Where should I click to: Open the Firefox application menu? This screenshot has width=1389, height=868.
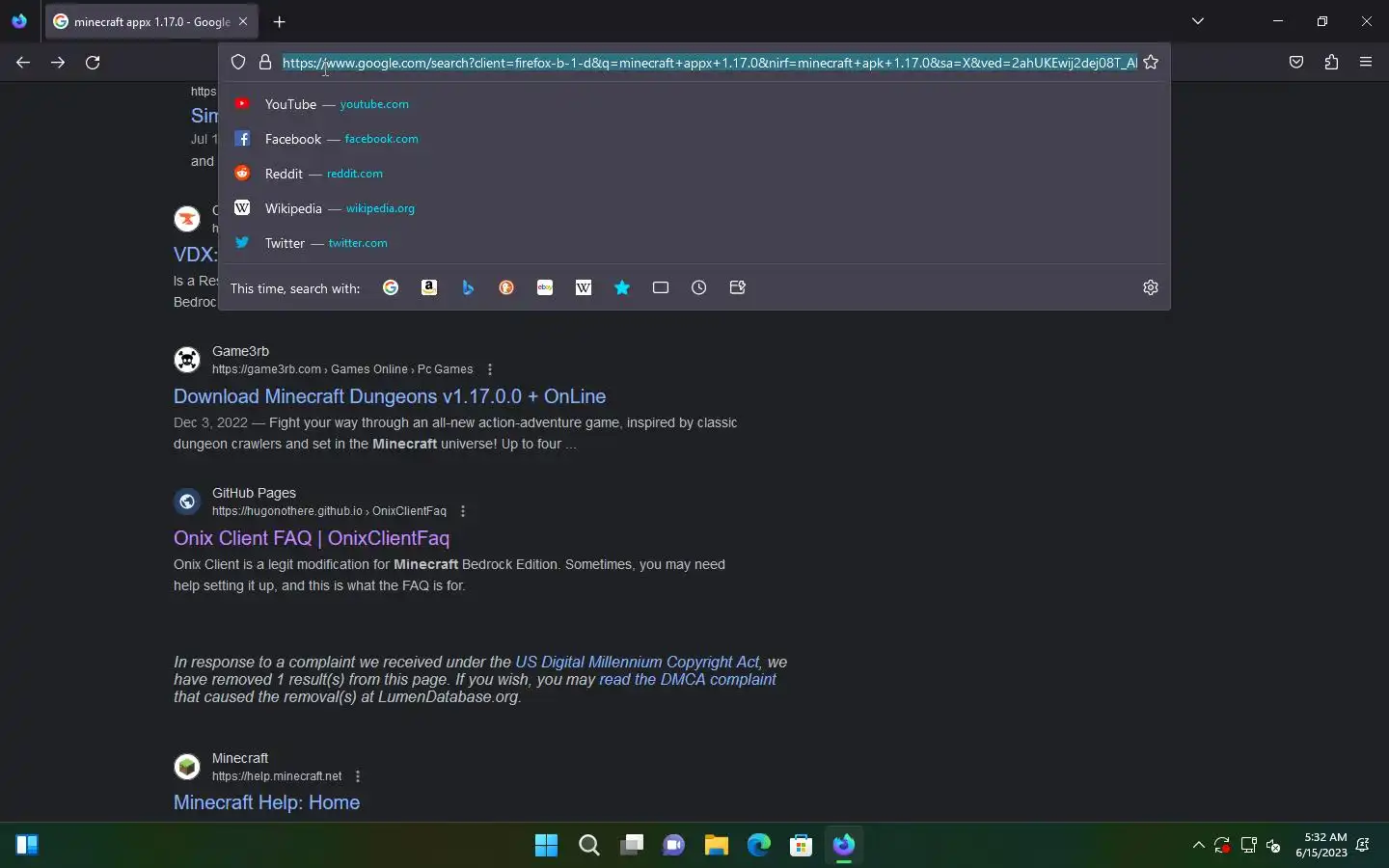click(1366, 63)
